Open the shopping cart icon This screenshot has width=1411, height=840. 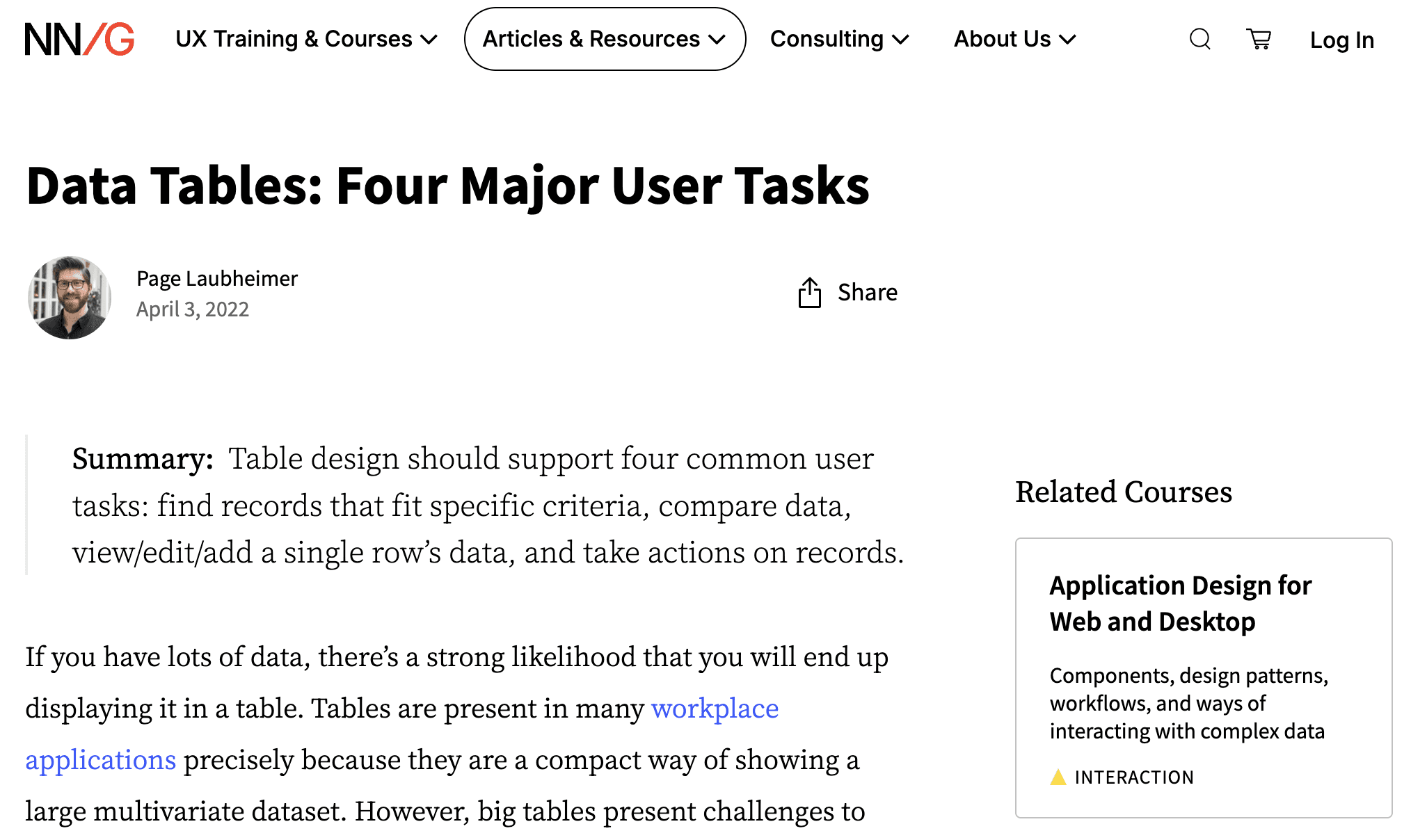tap(1259, 39)
